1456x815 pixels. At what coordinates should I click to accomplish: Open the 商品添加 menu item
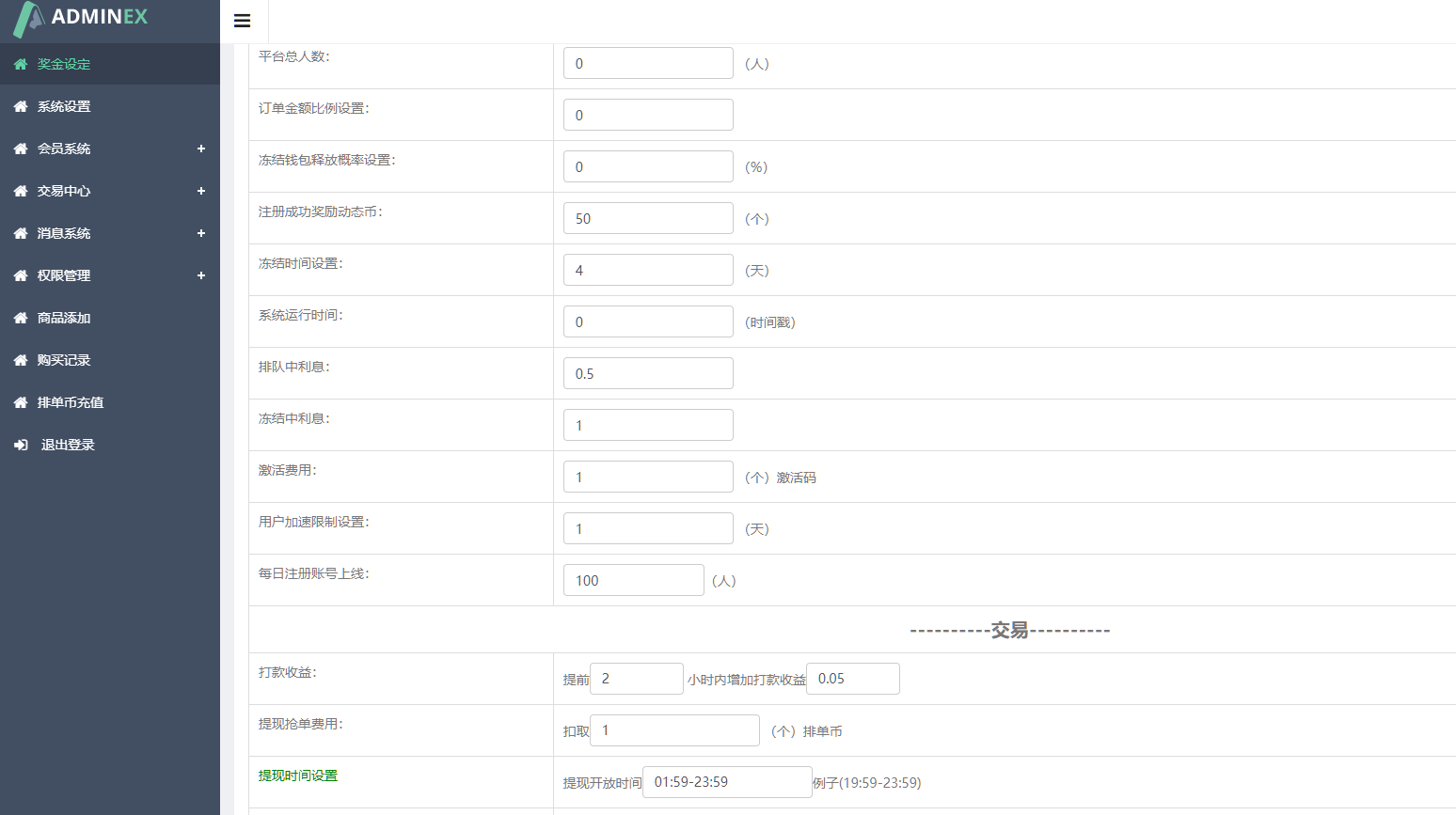[64, 318]
